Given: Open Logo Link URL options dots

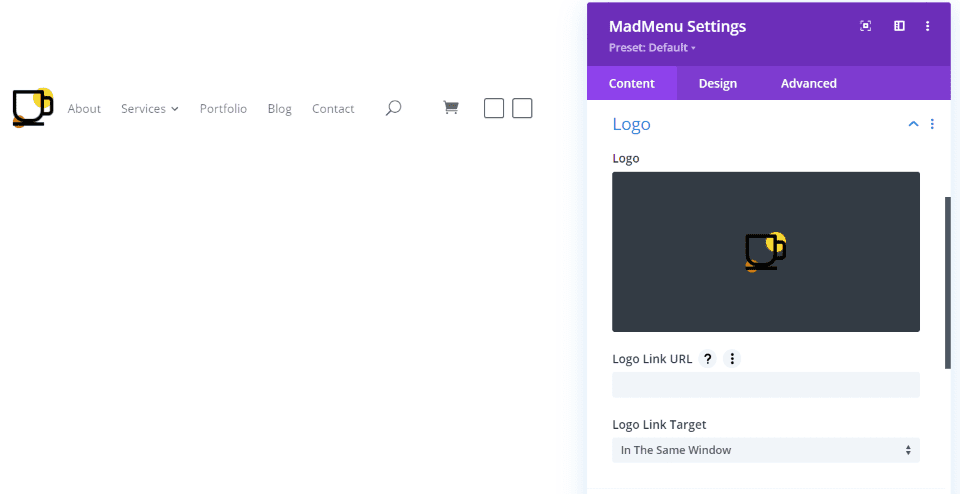Looking at the screenshot, I should (732, 359).
